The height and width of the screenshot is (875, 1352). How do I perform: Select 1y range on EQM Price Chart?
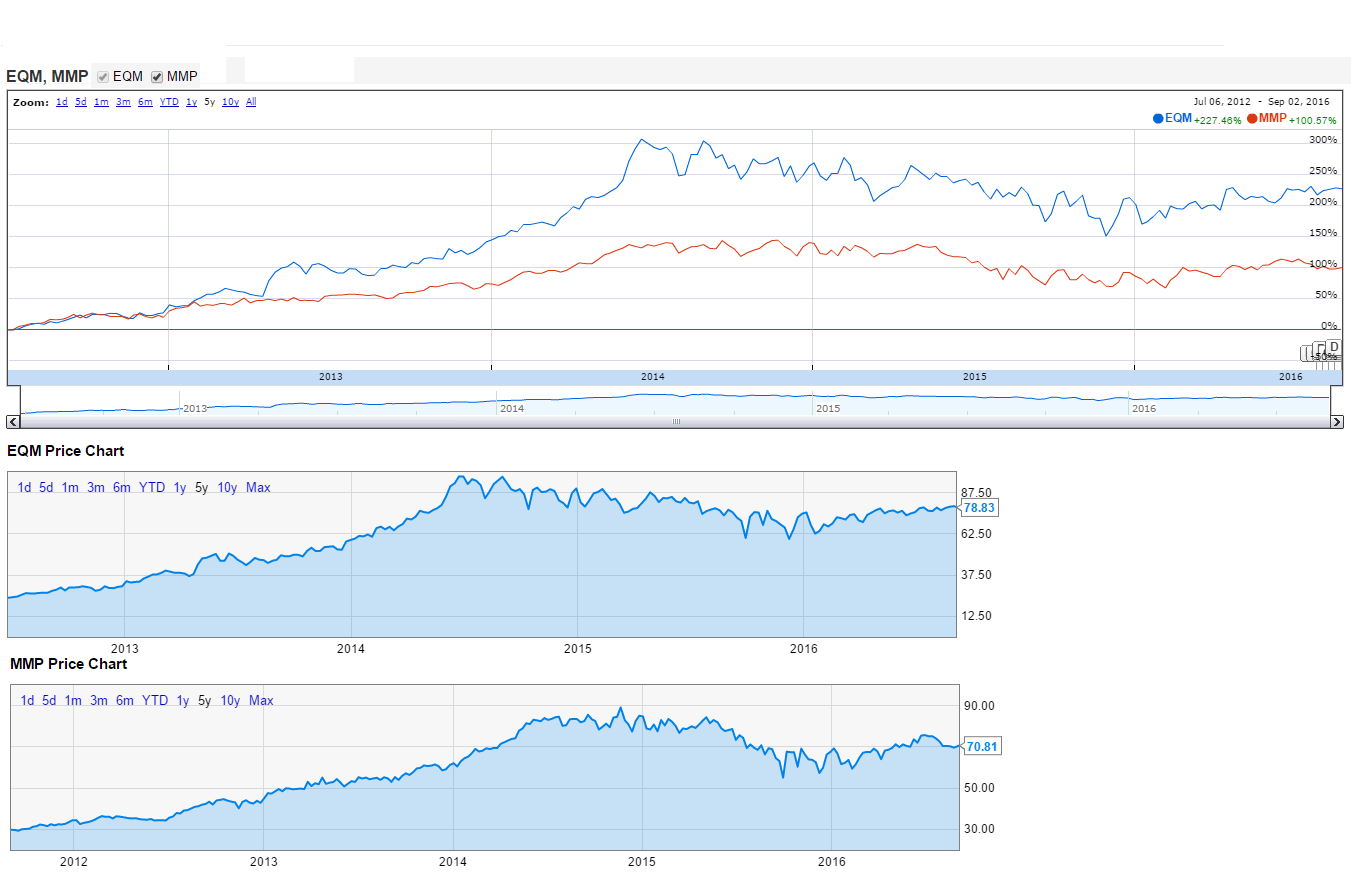point(180,488)
